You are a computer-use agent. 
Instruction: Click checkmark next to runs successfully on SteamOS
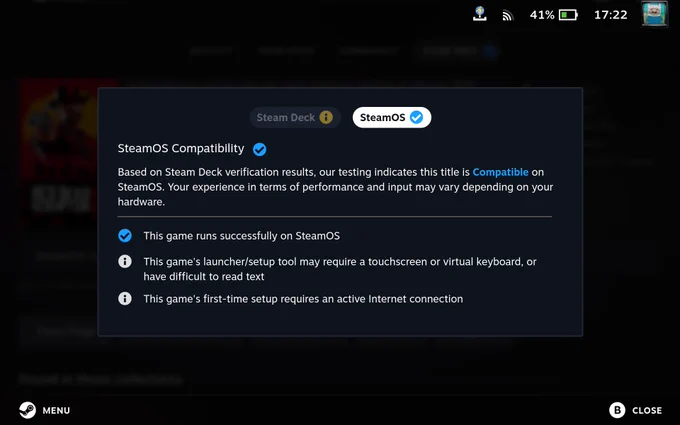(125, 235)
